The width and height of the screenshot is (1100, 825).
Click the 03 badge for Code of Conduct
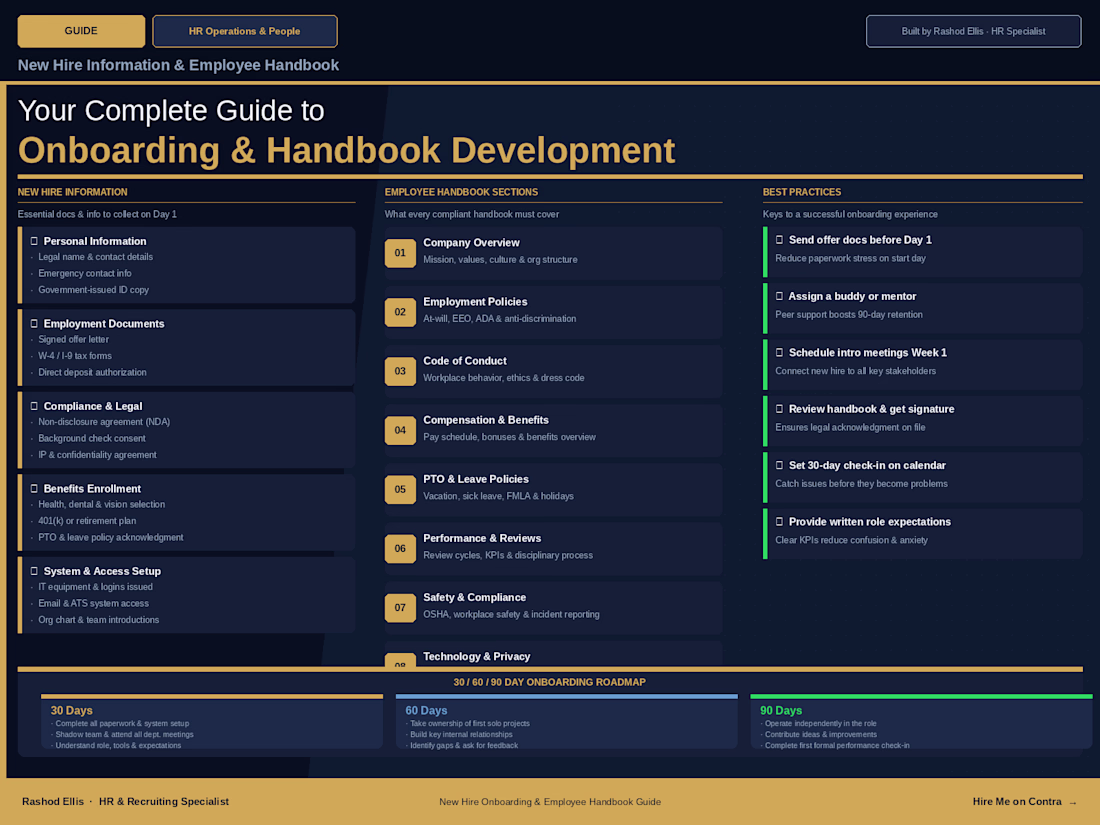[400, 371]
